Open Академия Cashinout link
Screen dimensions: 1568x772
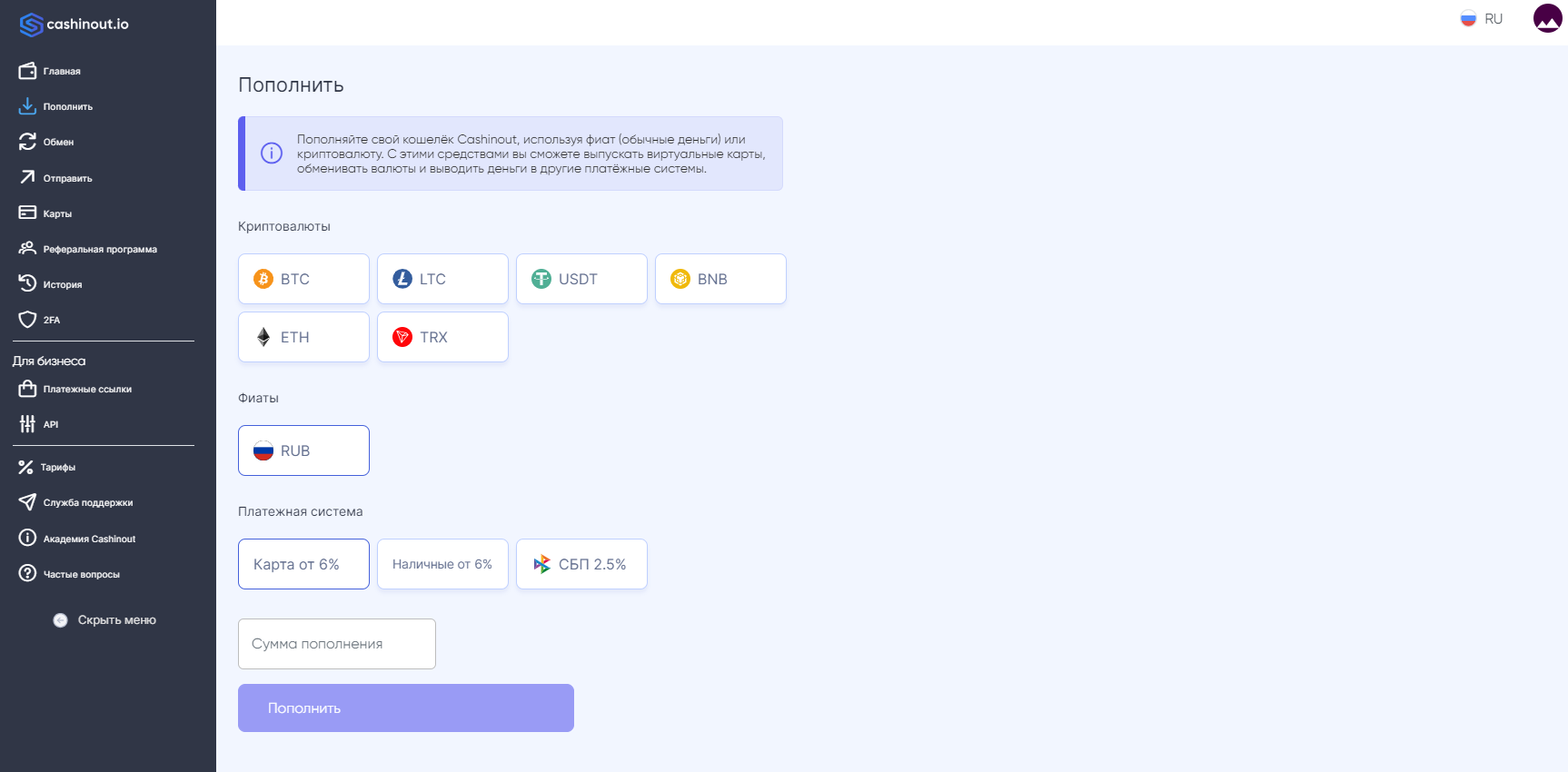point(89,539)
